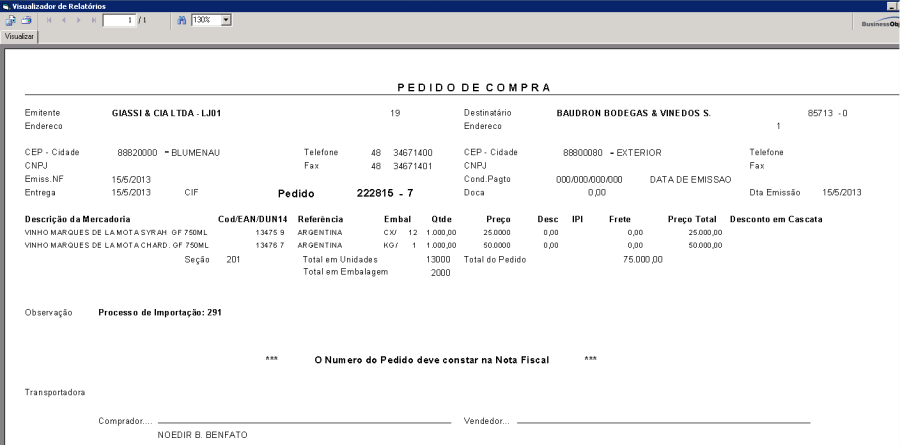Screen dimensions: 900x445
Task: Click the DATA DE EMISSAO text
Action: (x=690, y=180)
